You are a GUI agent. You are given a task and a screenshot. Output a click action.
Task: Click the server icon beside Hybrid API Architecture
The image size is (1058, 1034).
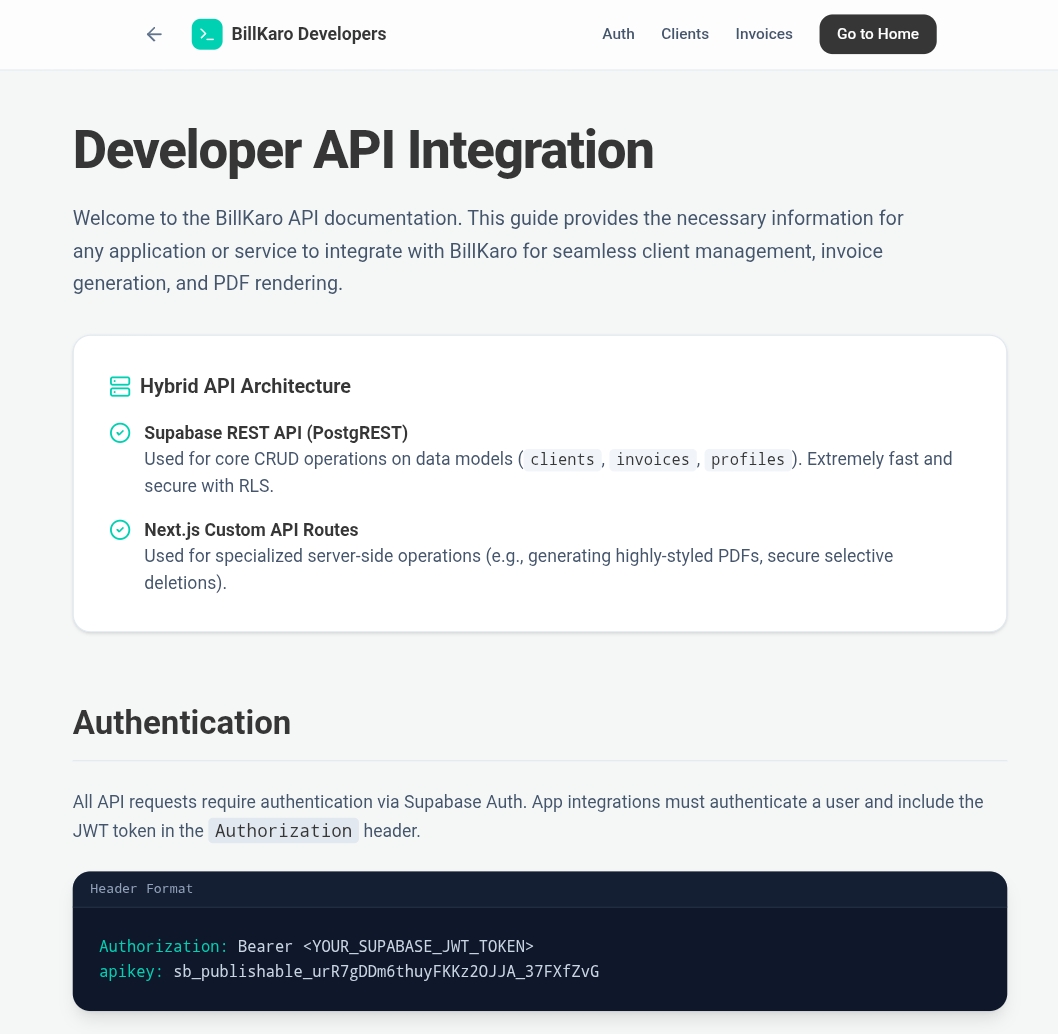[120, 386]
